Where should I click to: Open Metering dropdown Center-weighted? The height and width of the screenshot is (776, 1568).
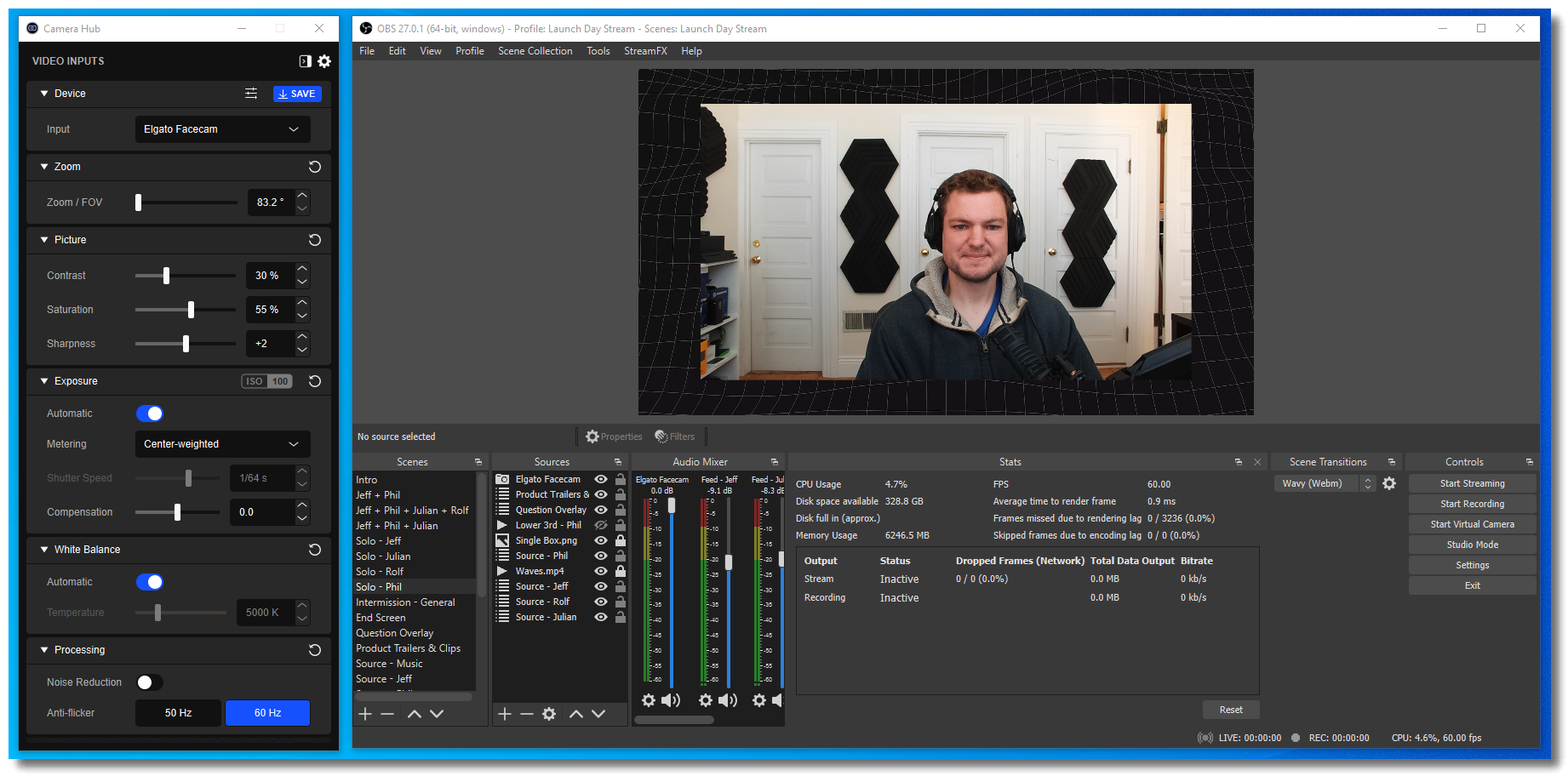click(222, 444)
